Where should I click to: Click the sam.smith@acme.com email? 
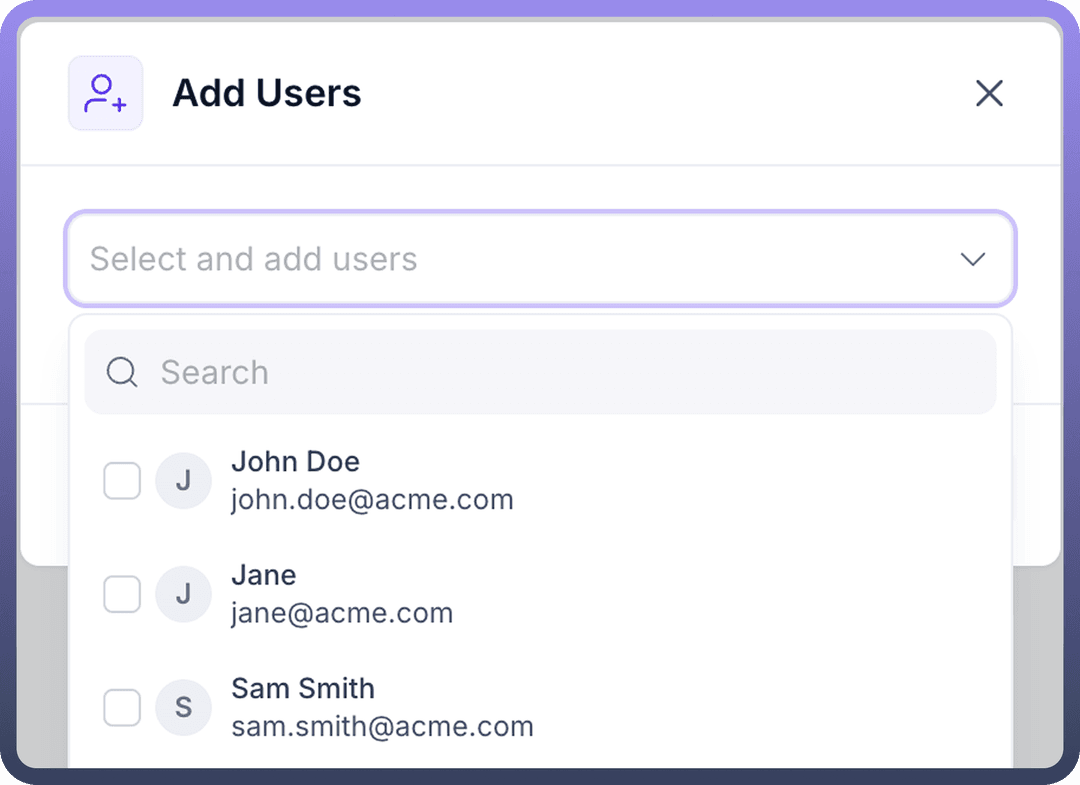pyautogui.click(x=382, y=727)
